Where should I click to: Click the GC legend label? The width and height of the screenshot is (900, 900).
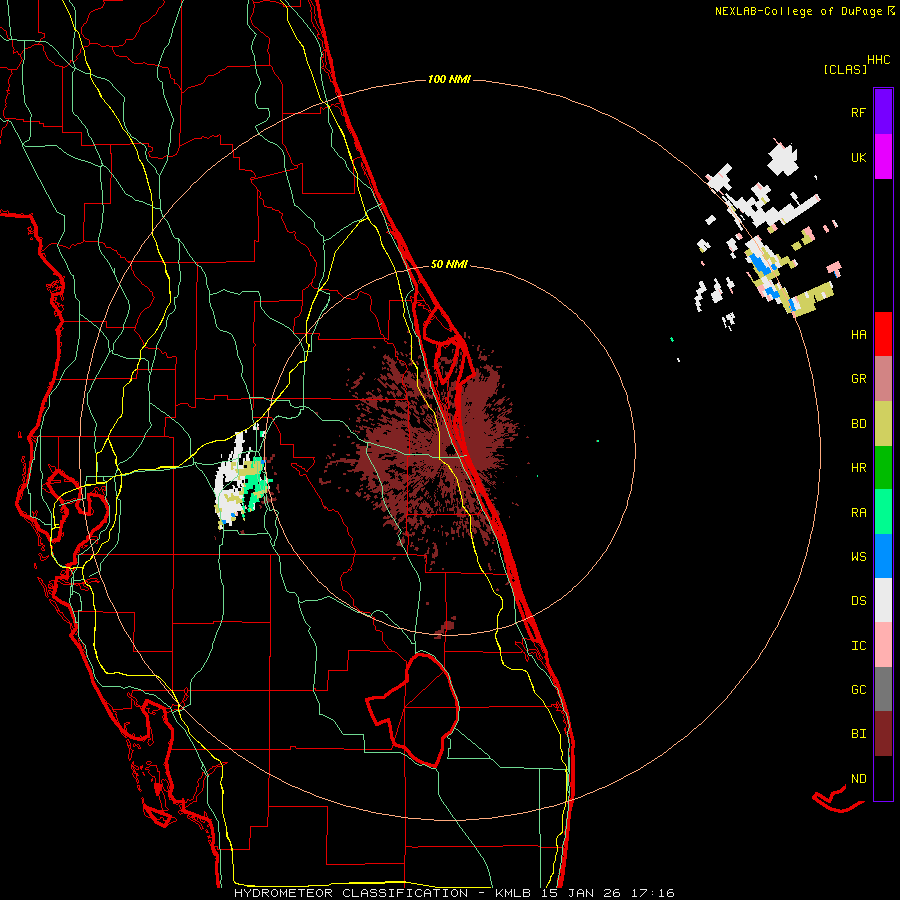[x=858, y=689]
